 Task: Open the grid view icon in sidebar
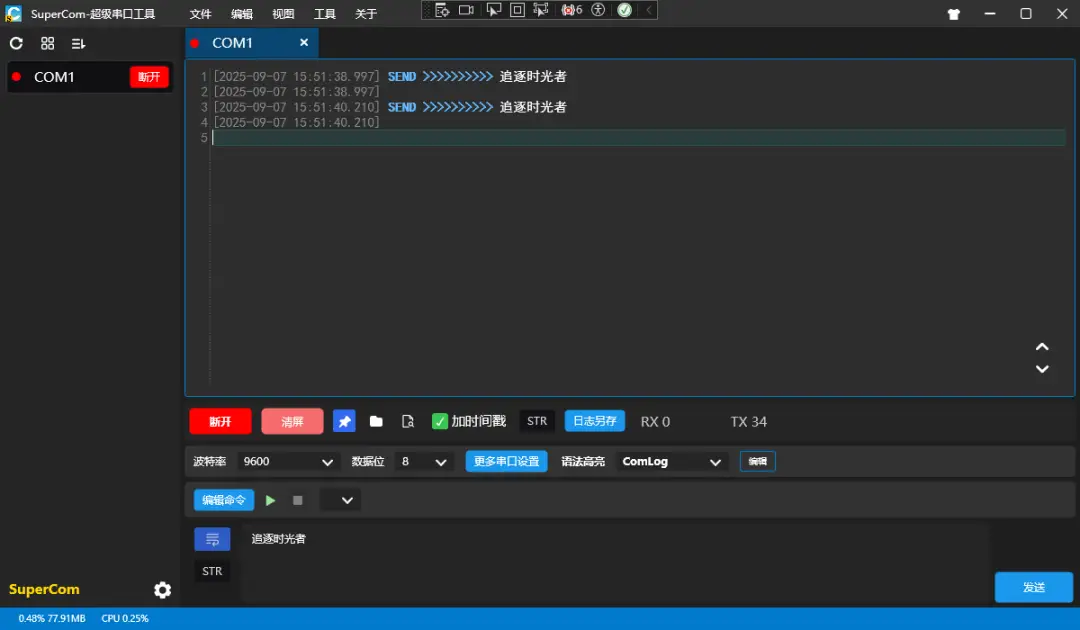[47, 44]
